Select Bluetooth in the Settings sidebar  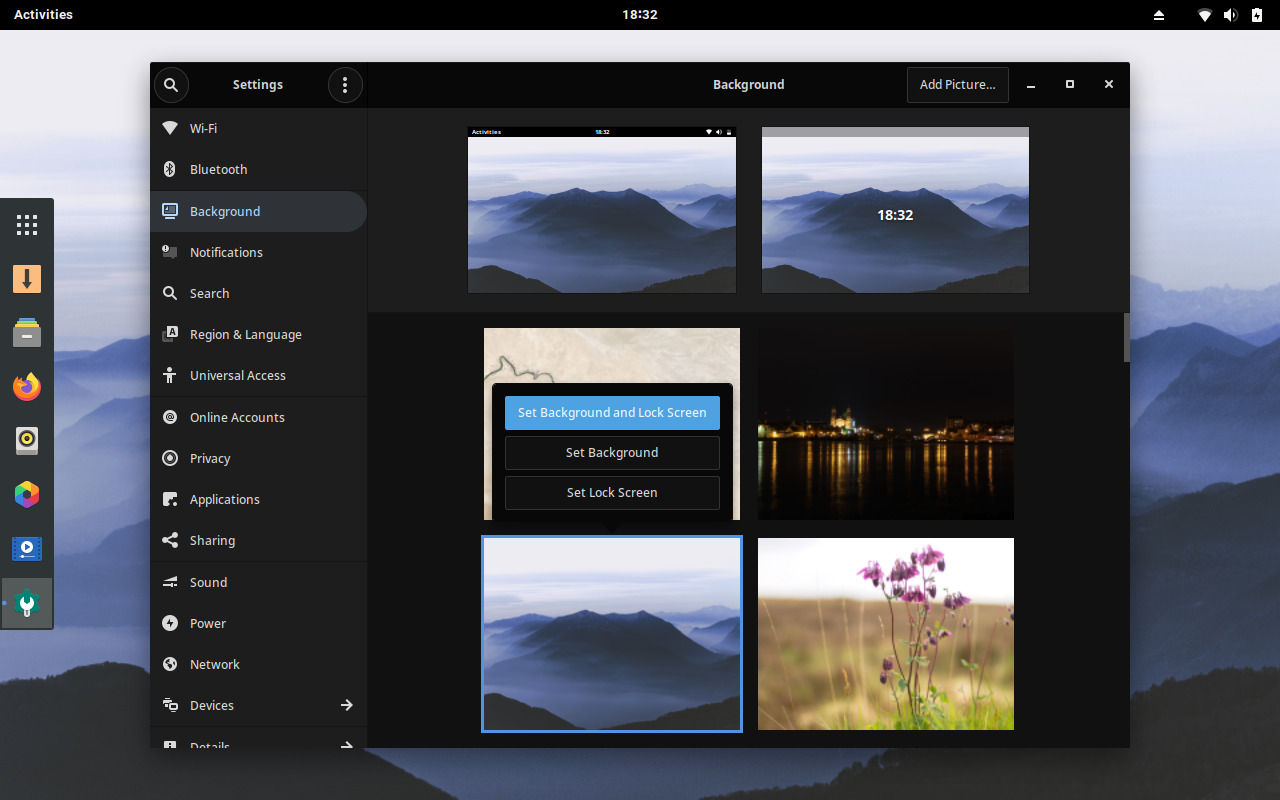(258, 169)
